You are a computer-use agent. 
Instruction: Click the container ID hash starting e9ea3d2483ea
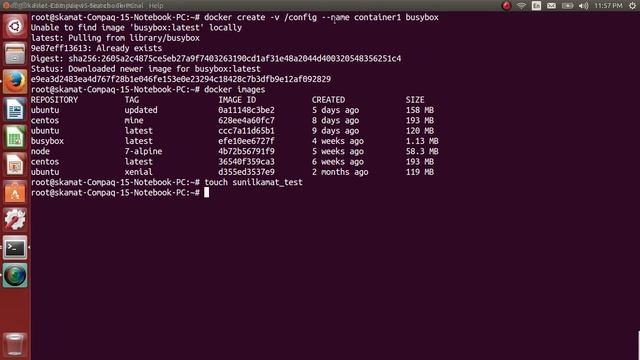pos(181,79)
